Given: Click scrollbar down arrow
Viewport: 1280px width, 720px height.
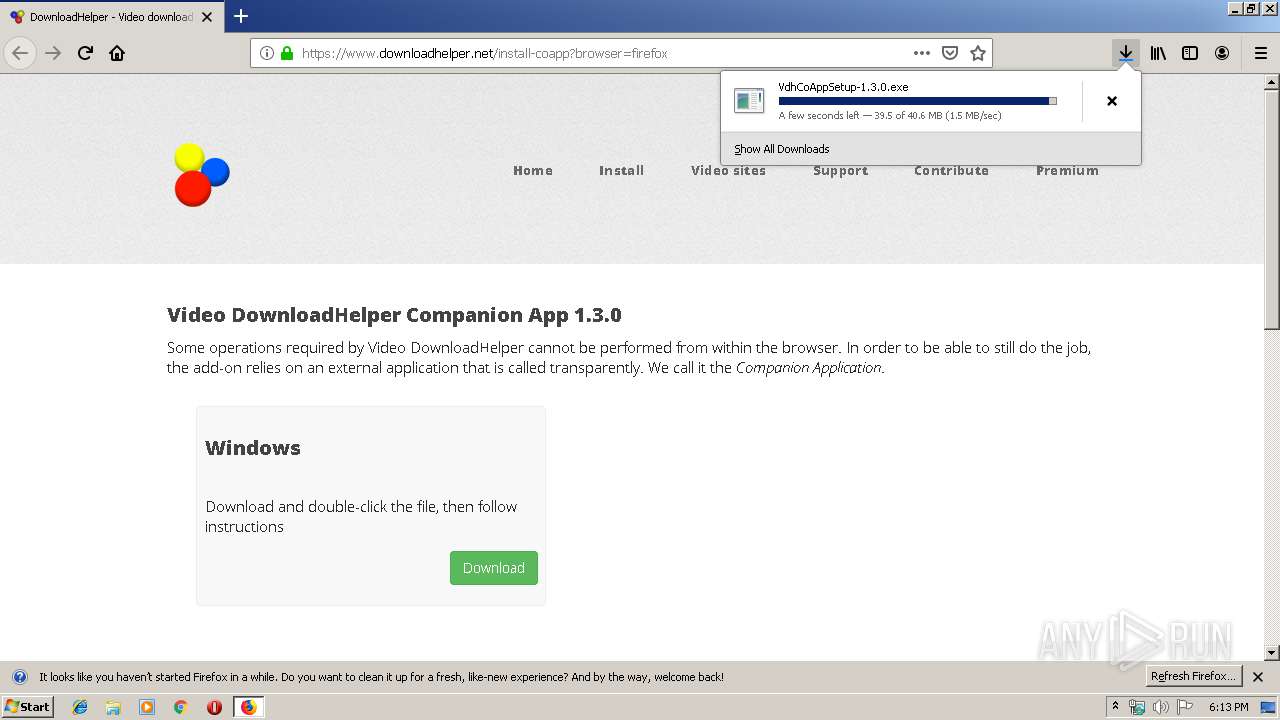Looking at the screenshot, I should pos(1272,653).
